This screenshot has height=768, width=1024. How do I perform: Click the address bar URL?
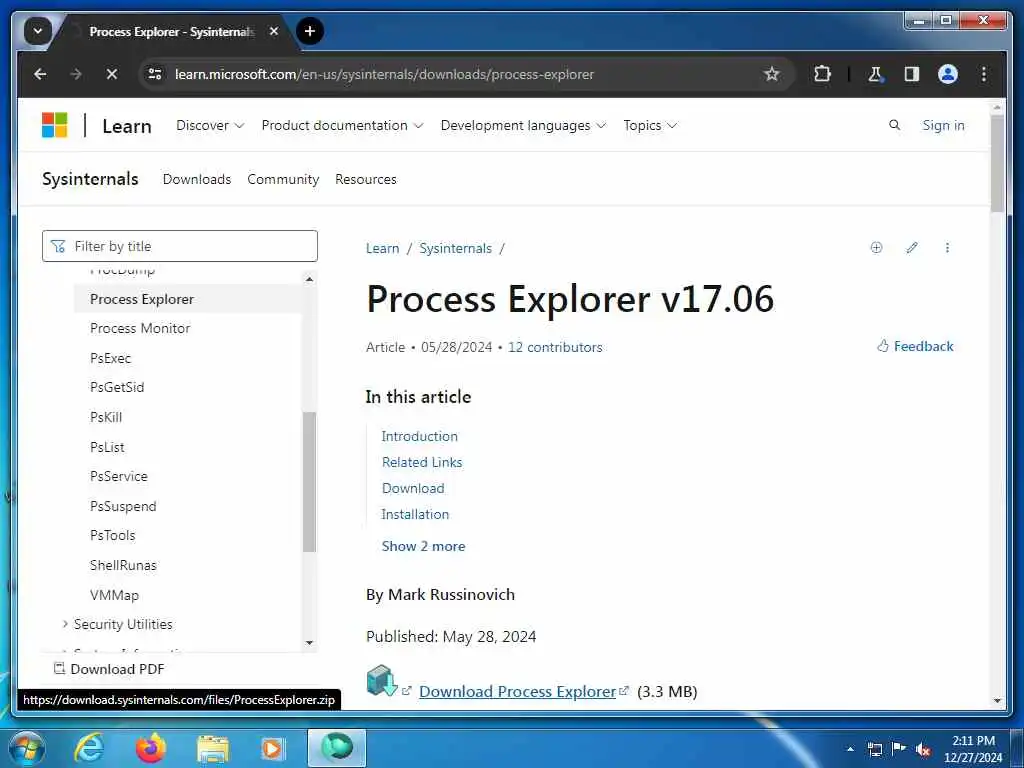pyautogui.click(x=384, y=74)
